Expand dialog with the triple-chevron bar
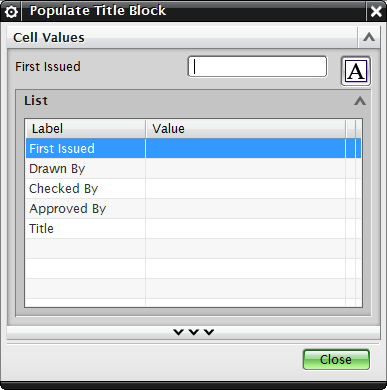The image size is (387, 390). click(193, 332)
